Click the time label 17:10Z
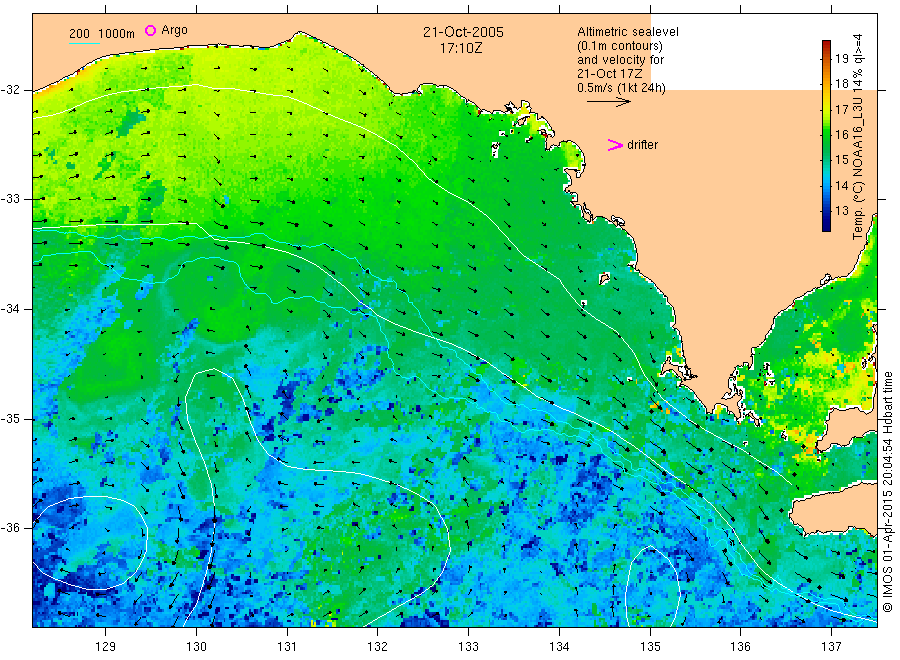The width and height of the screenshot is (900, 660). click(x=461, y=49)
